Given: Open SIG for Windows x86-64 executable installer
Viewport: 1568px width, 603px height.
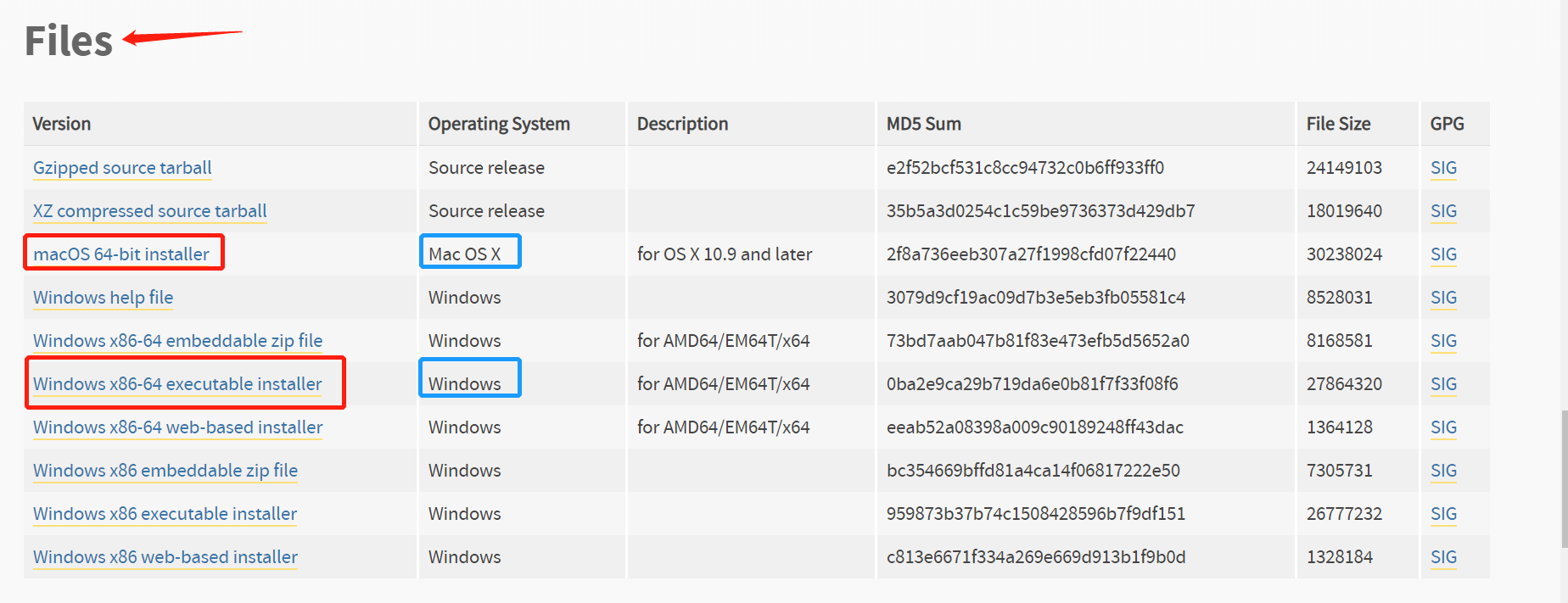Looking at the screenshot, I should click(x=1443, y=384).
